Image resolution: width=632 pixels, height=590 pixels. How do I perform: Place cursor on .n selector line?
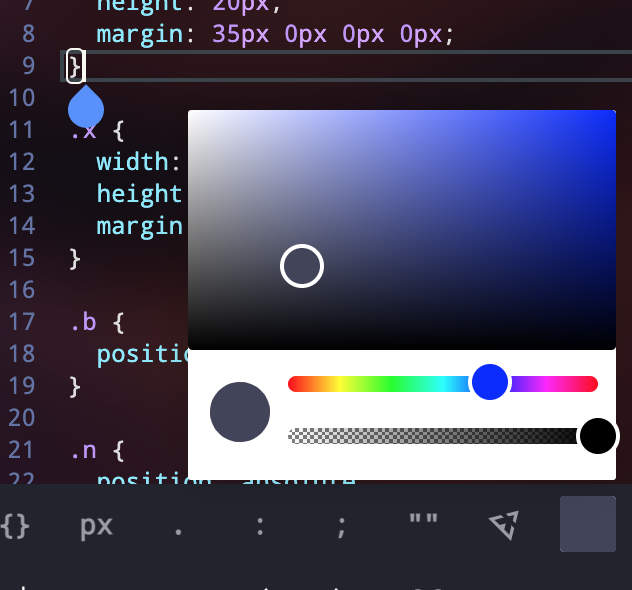point(97,450)
